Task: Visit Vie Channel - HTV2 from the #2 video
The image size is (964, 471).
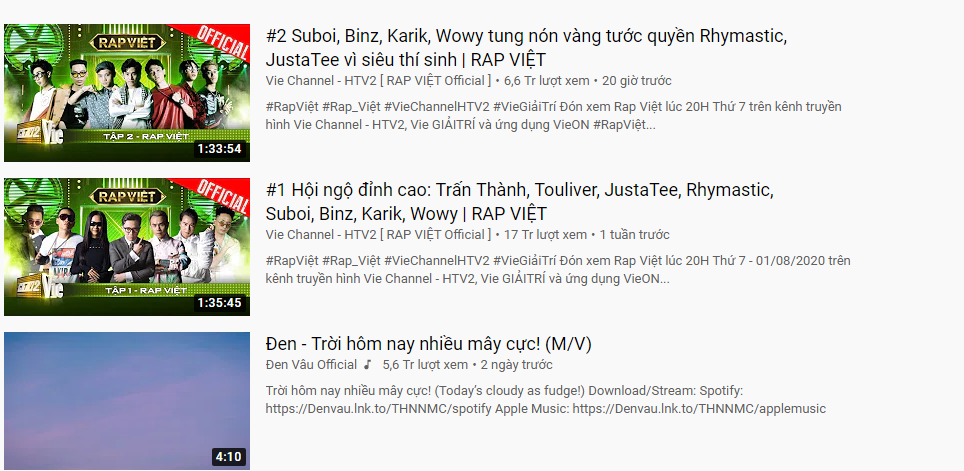Action: 379,81
